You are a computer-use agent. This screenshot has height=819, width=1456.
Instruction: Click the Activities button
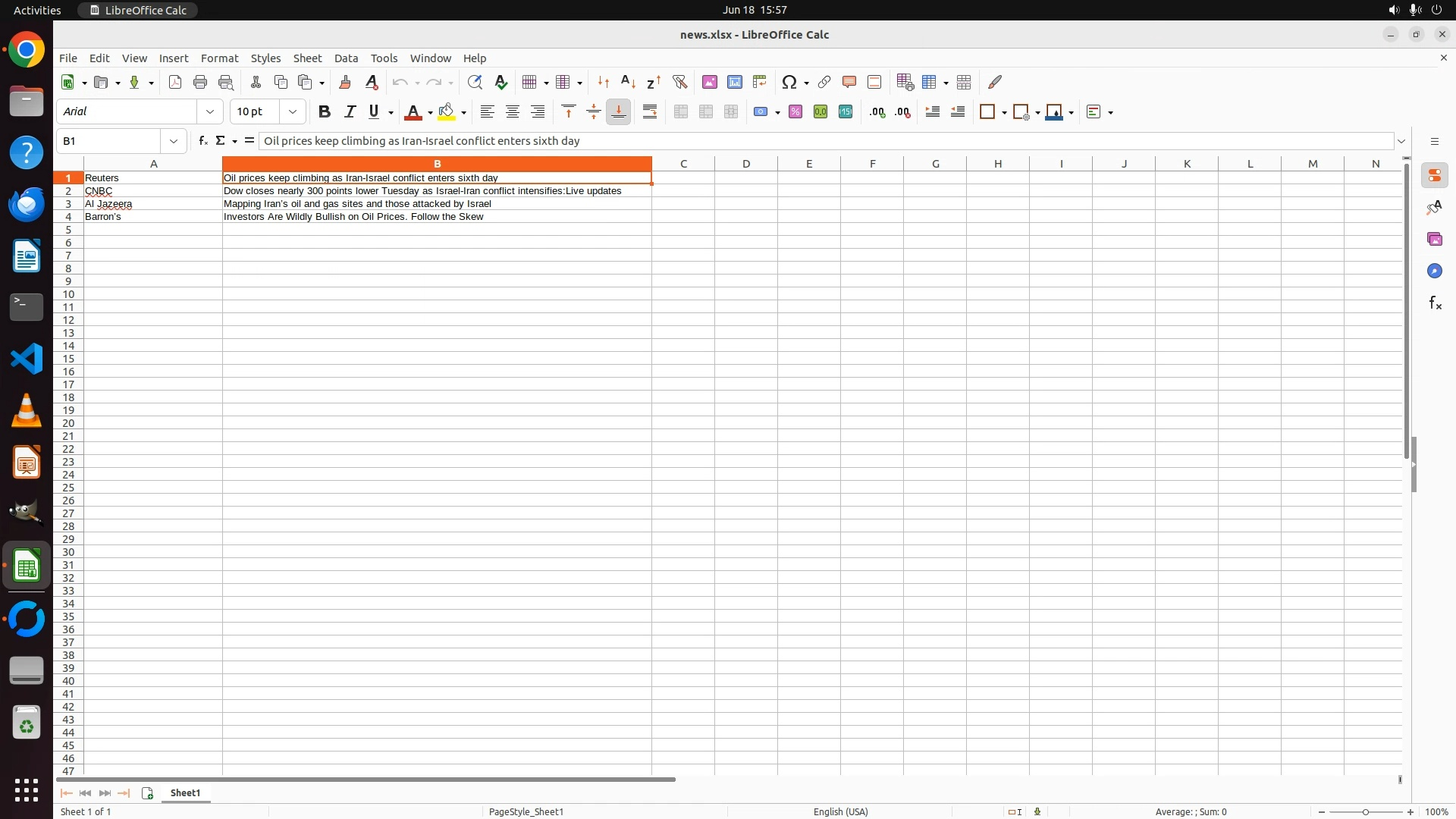[37, 10]
